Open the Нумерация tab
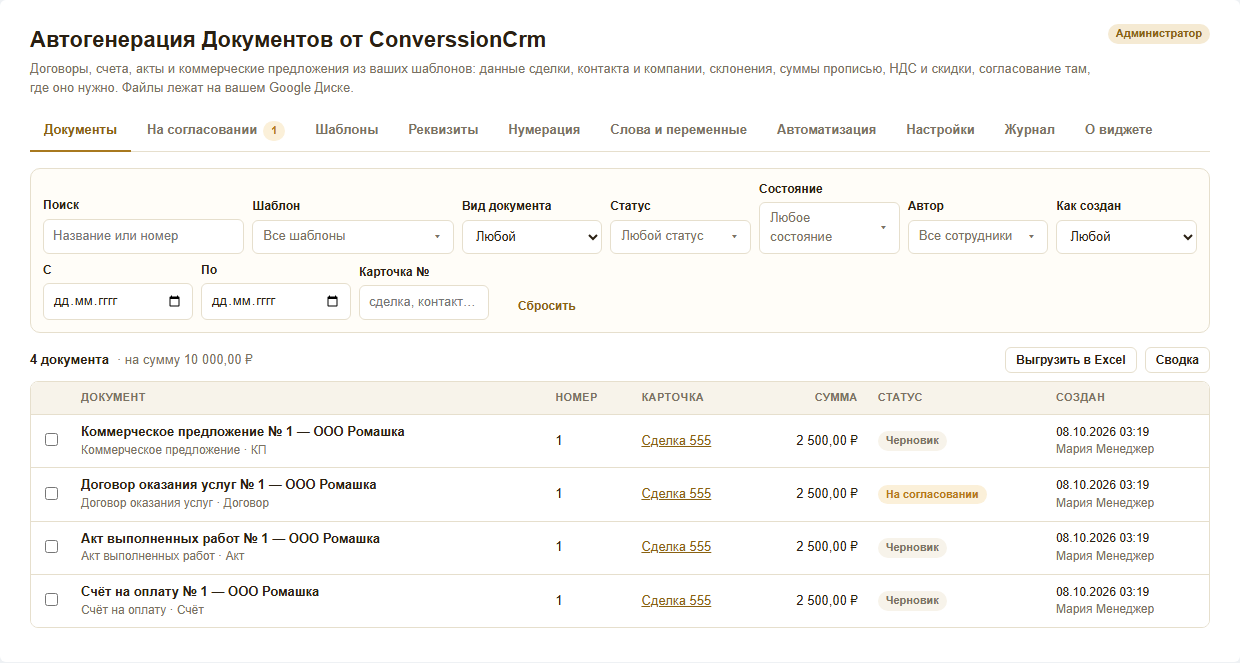Viewport: 1240px width, 663px height. point(544,130)
